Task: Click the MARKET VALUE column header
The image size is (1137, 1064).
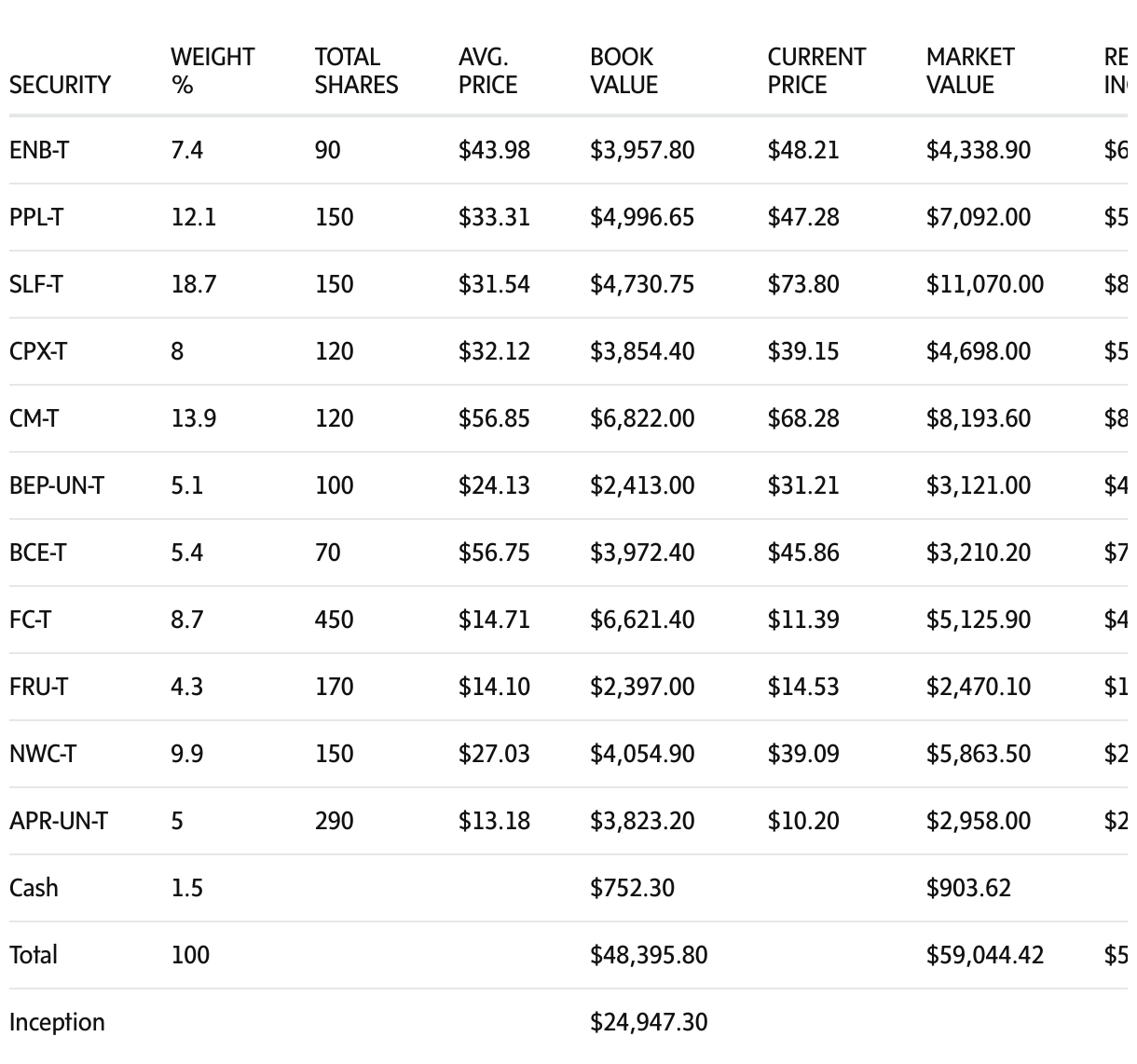Action: point(970,71)
